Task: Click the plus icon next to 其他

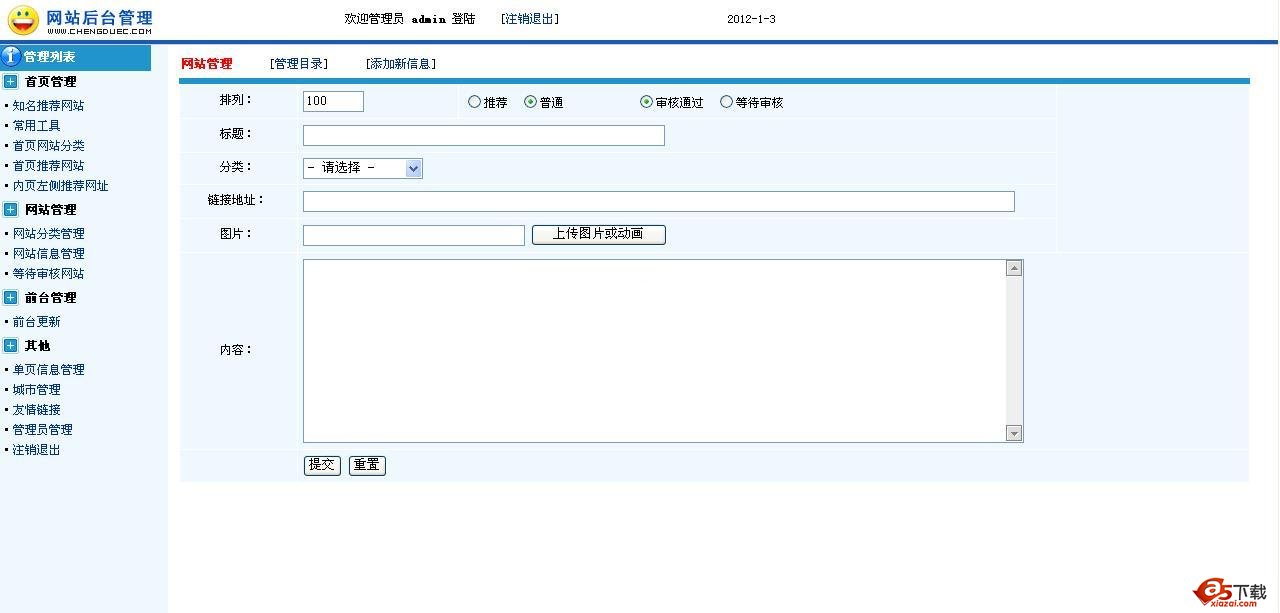Action: (11, 346)
